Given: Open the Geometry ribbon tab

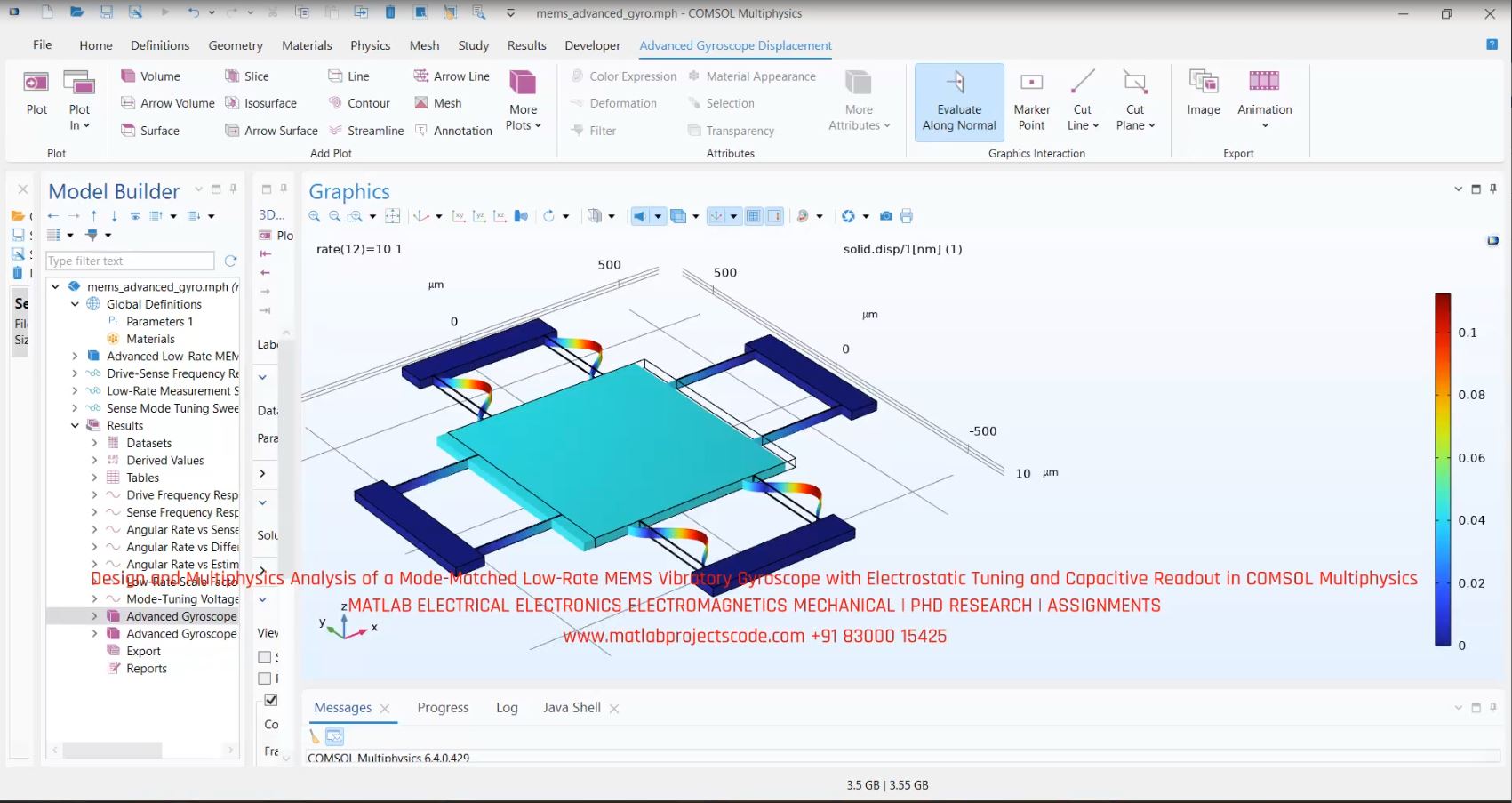Looking at the screenshot, I should coord(236,45).
